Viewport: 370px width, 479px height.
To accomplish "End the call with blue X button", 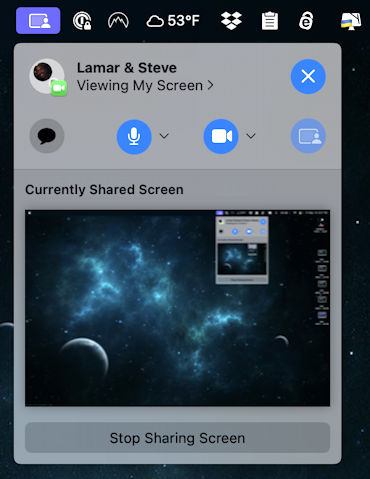I will coord(308,76).
